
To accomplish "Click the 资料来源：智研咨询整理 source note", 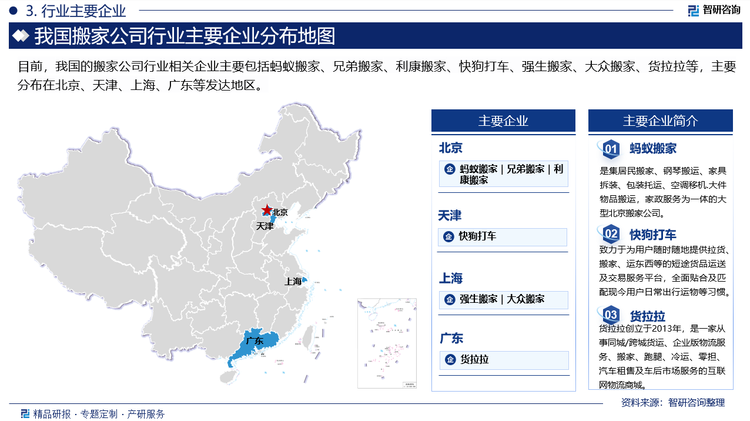I will pos(673,403).
